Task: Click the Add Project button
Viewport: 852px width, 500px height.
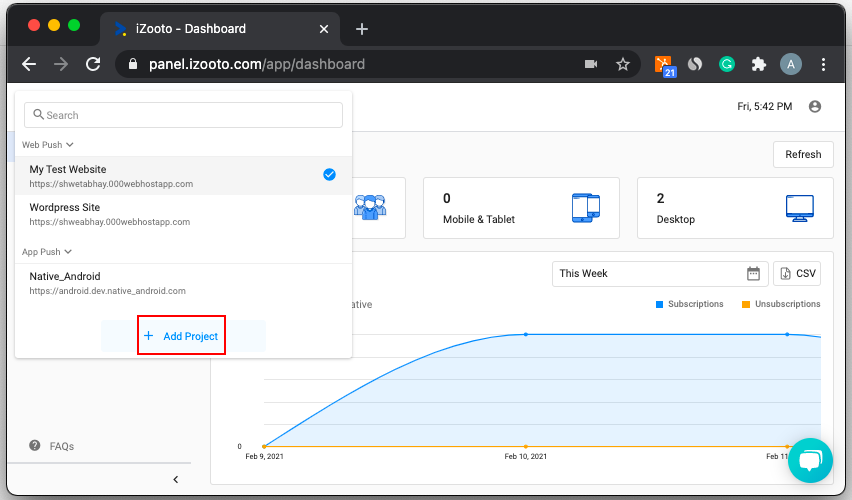Action: tap(183, 336)
